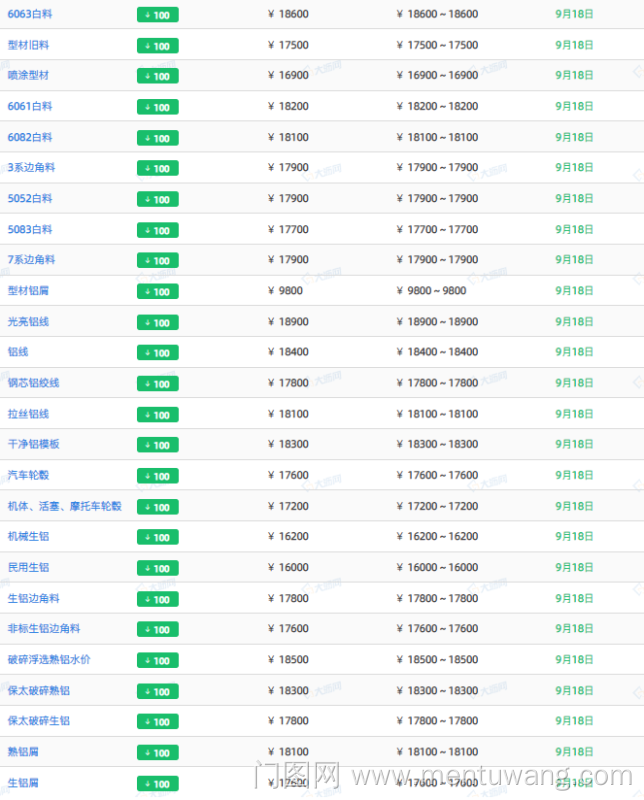Click the 型材旧料 link

[28, 45]
